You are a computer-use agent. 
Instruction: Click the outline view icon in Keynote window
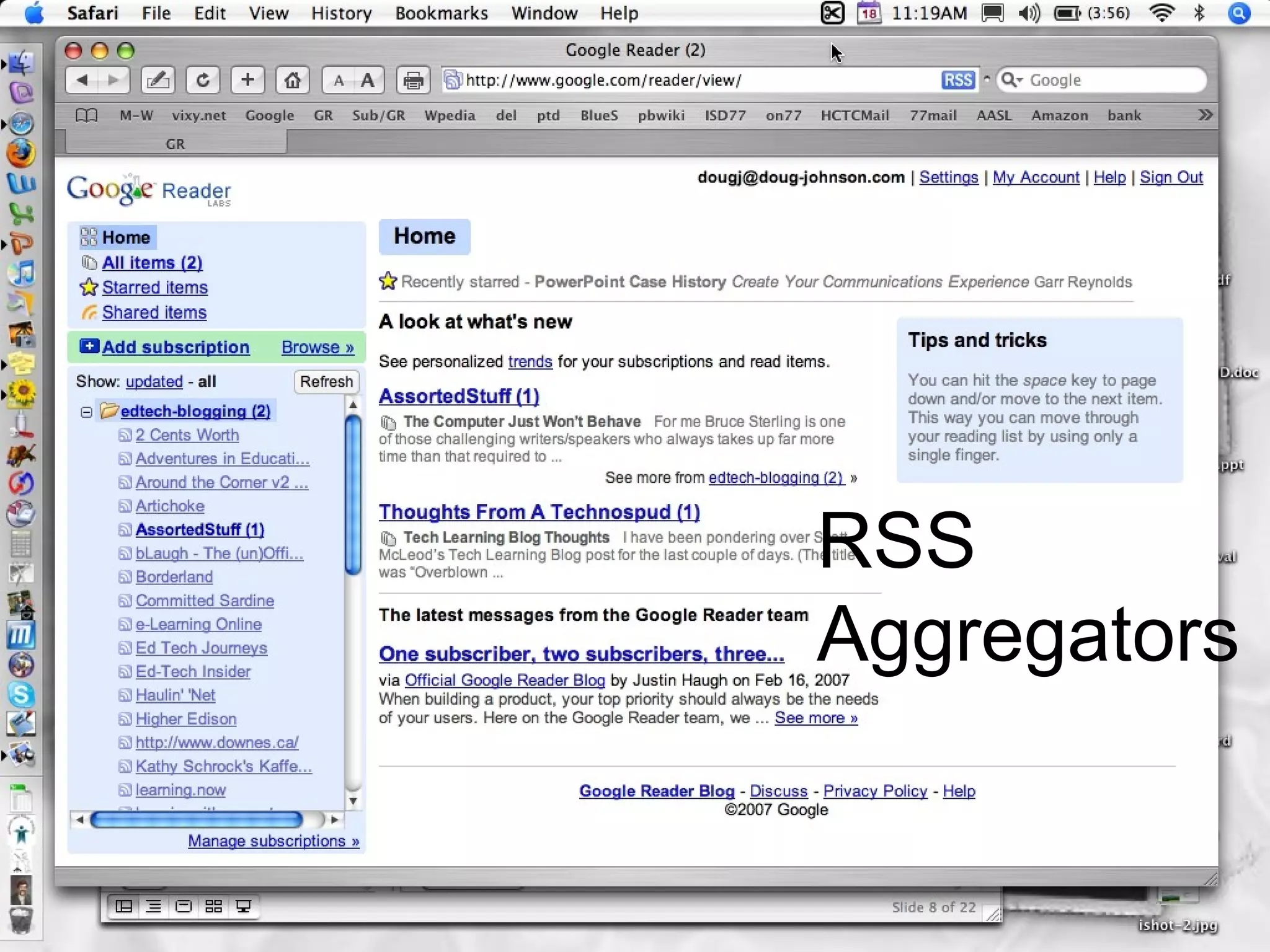pyautogui.click(x=153, y=907)
